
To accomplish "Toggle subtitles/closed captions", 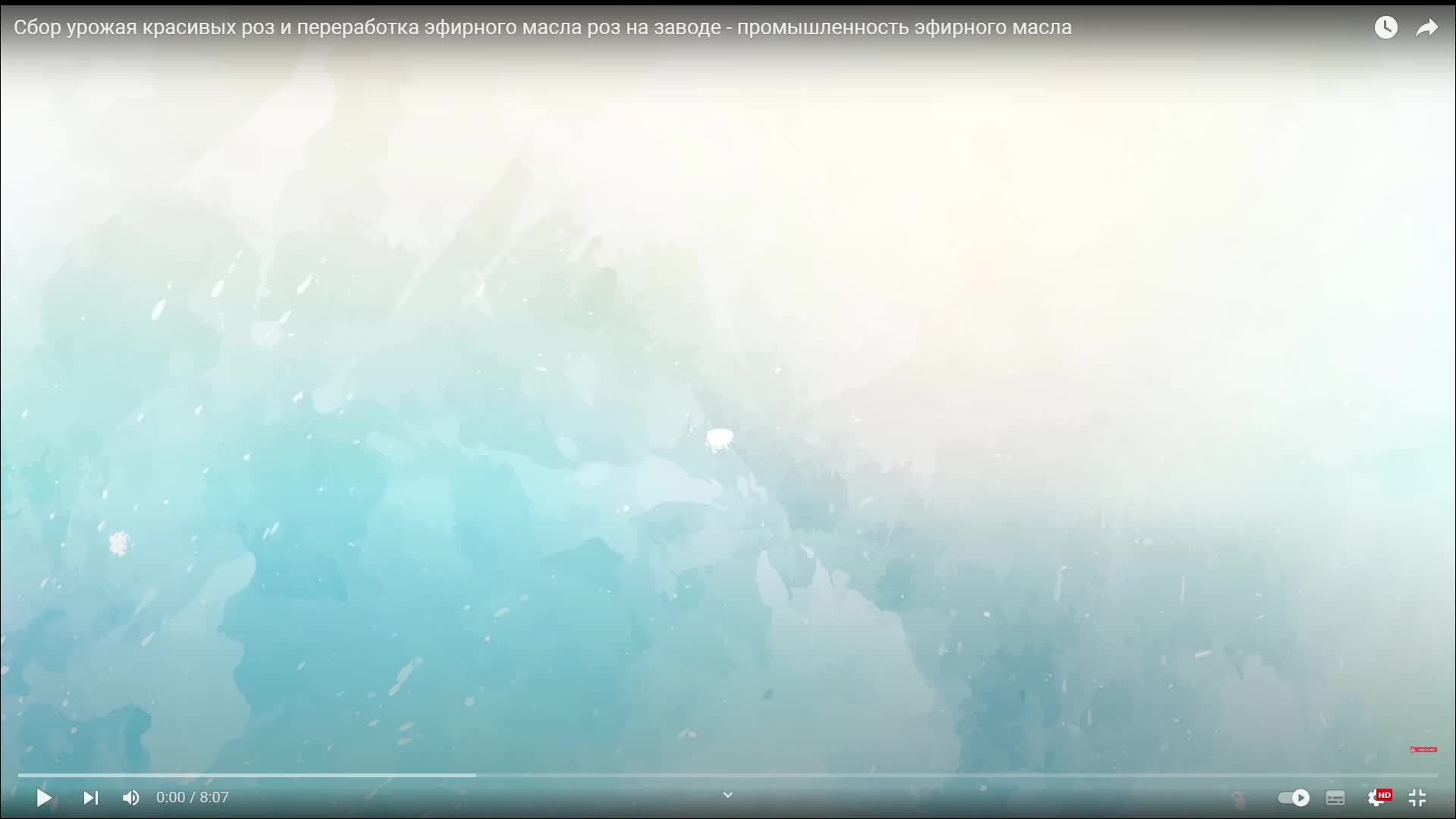I will pyautogui.click(x=1335, y=798).
